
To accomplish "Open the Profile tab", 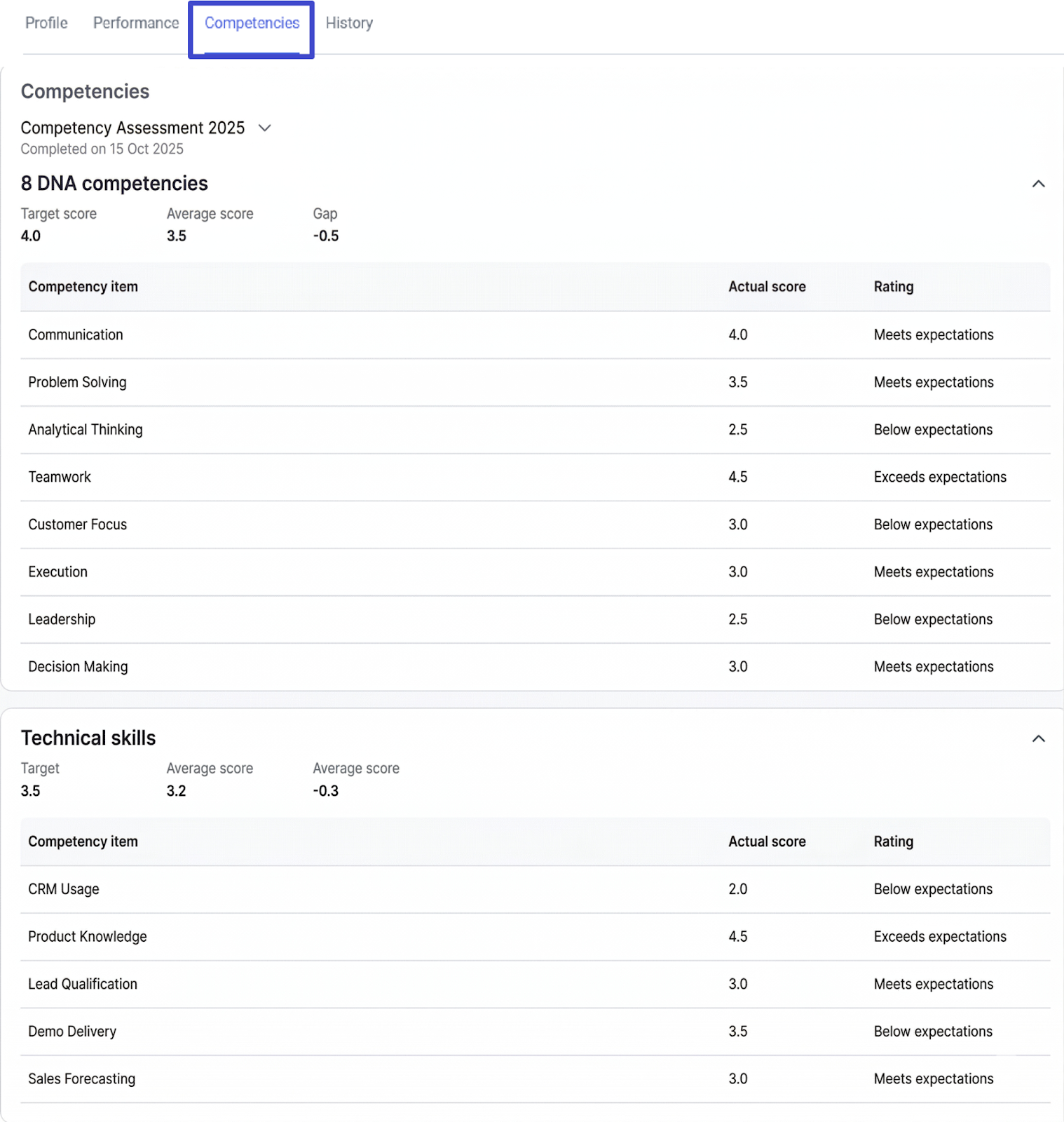I will coord(46,23).
